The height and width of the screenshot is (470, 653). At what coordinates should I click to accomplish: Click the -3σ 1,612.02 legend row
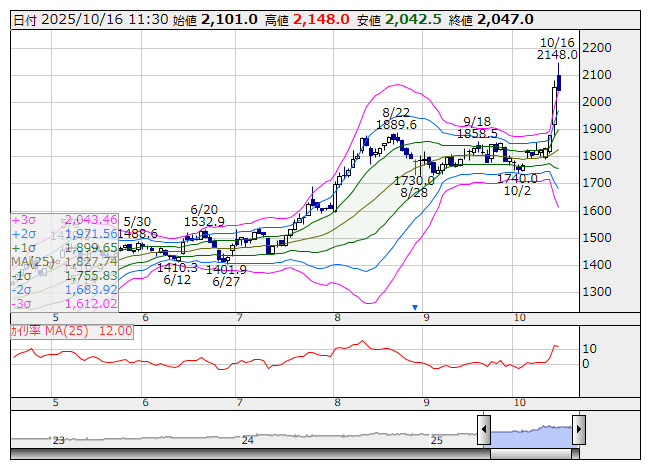click(65, 304)
